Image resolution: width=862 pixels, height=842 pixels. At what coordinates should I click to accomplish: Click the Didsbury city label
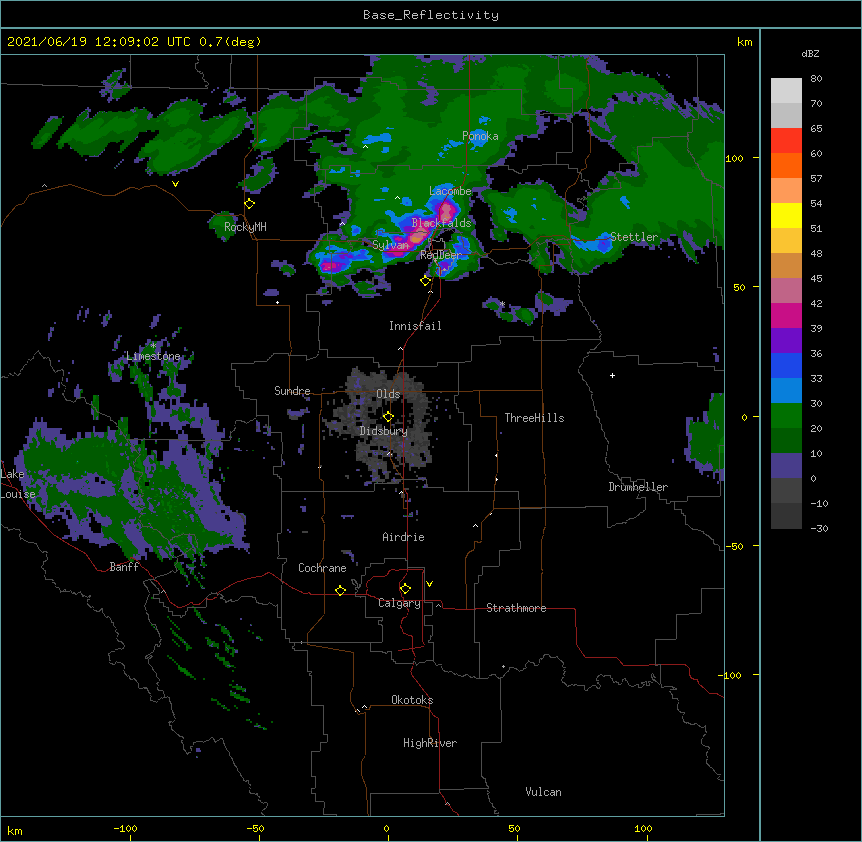tap(384, 431)
